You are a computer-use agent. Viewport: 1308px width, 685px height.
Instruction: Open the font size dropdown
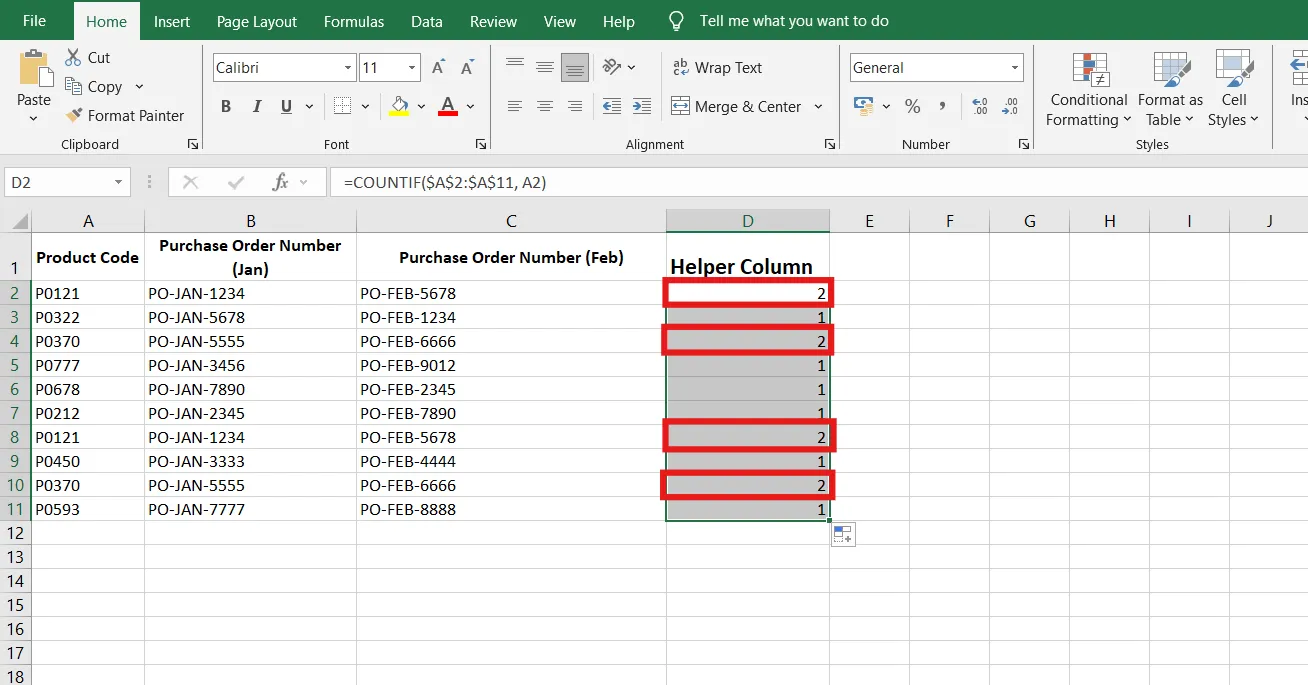click(412, 68)
